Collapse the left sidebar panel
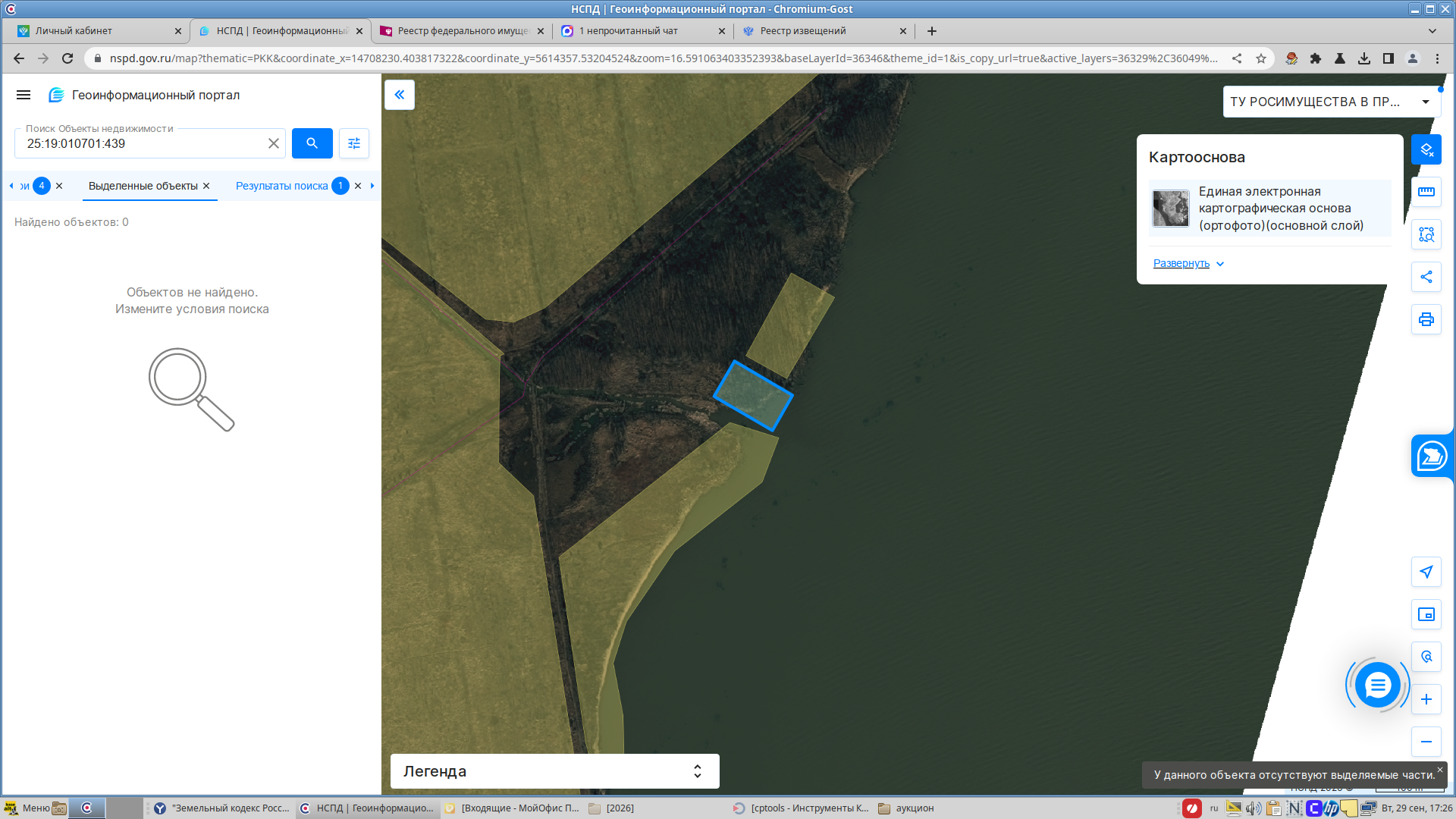Image resolution: width=1456 pixels, height=819 pixels. pos(400,95)
